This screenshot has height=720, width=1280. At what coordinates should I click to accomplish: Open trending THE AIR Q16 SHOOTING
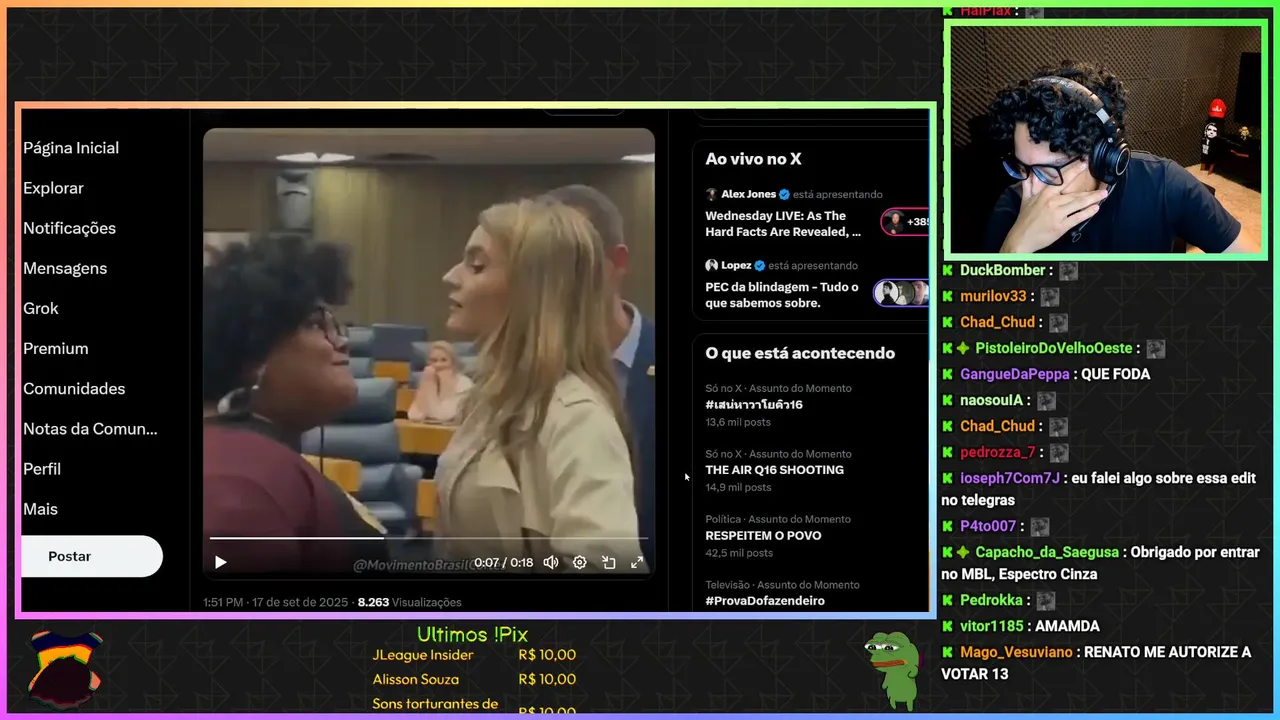[x=774, y=470]
